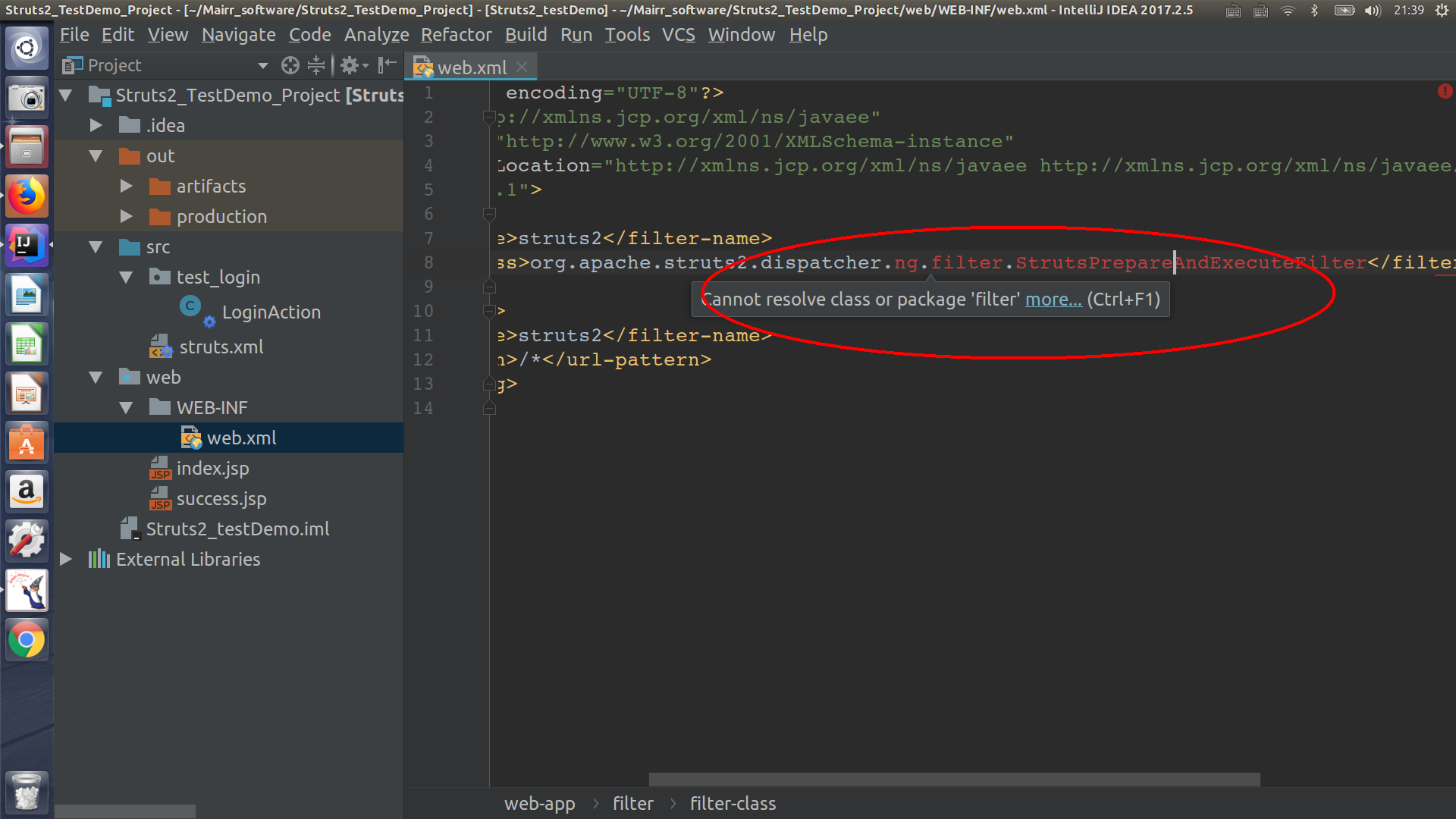Open System Settings wrench icon
1456x819 pixels.
27,541
